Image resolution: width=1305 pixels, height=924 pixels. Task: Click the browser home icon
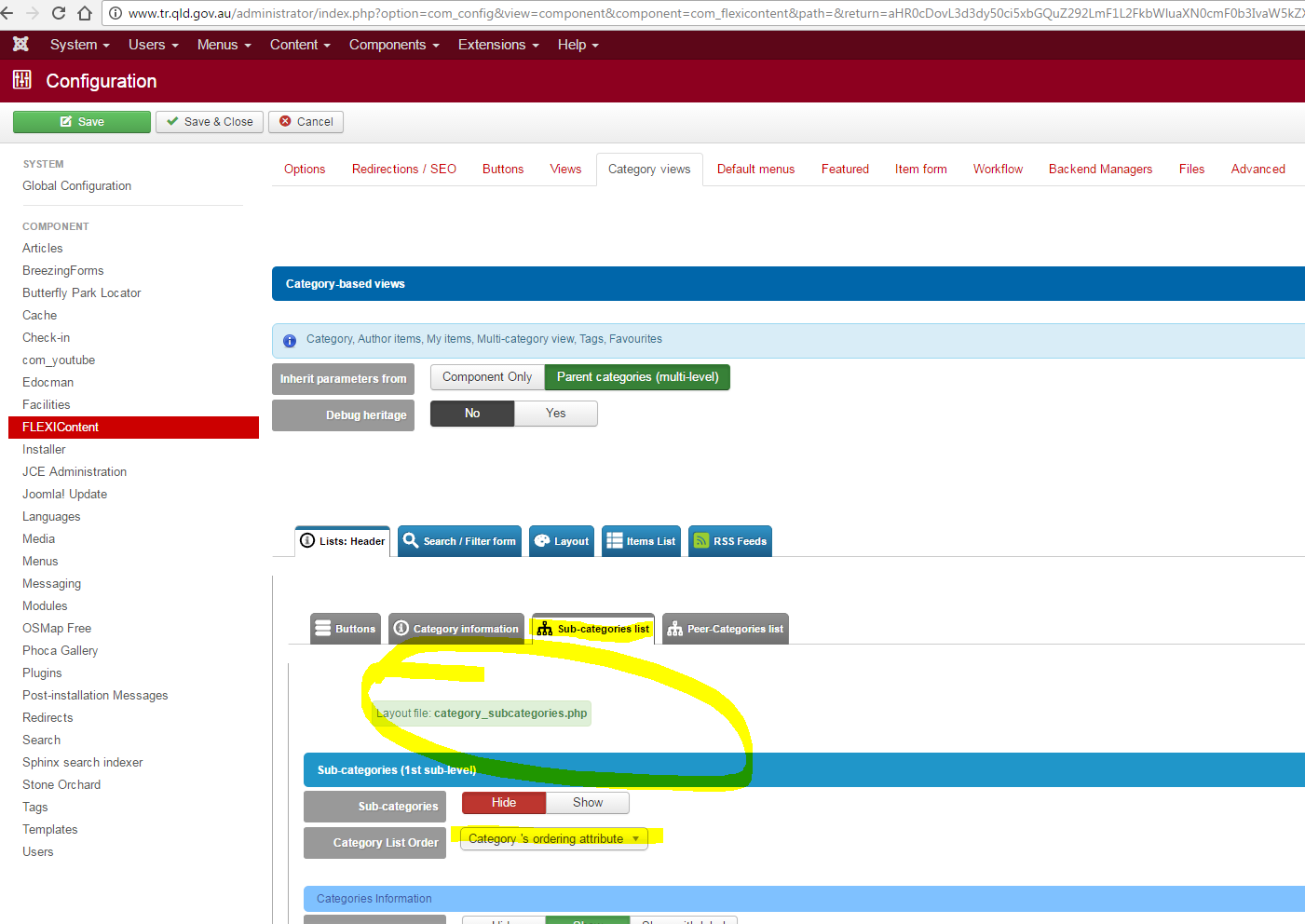85,13
